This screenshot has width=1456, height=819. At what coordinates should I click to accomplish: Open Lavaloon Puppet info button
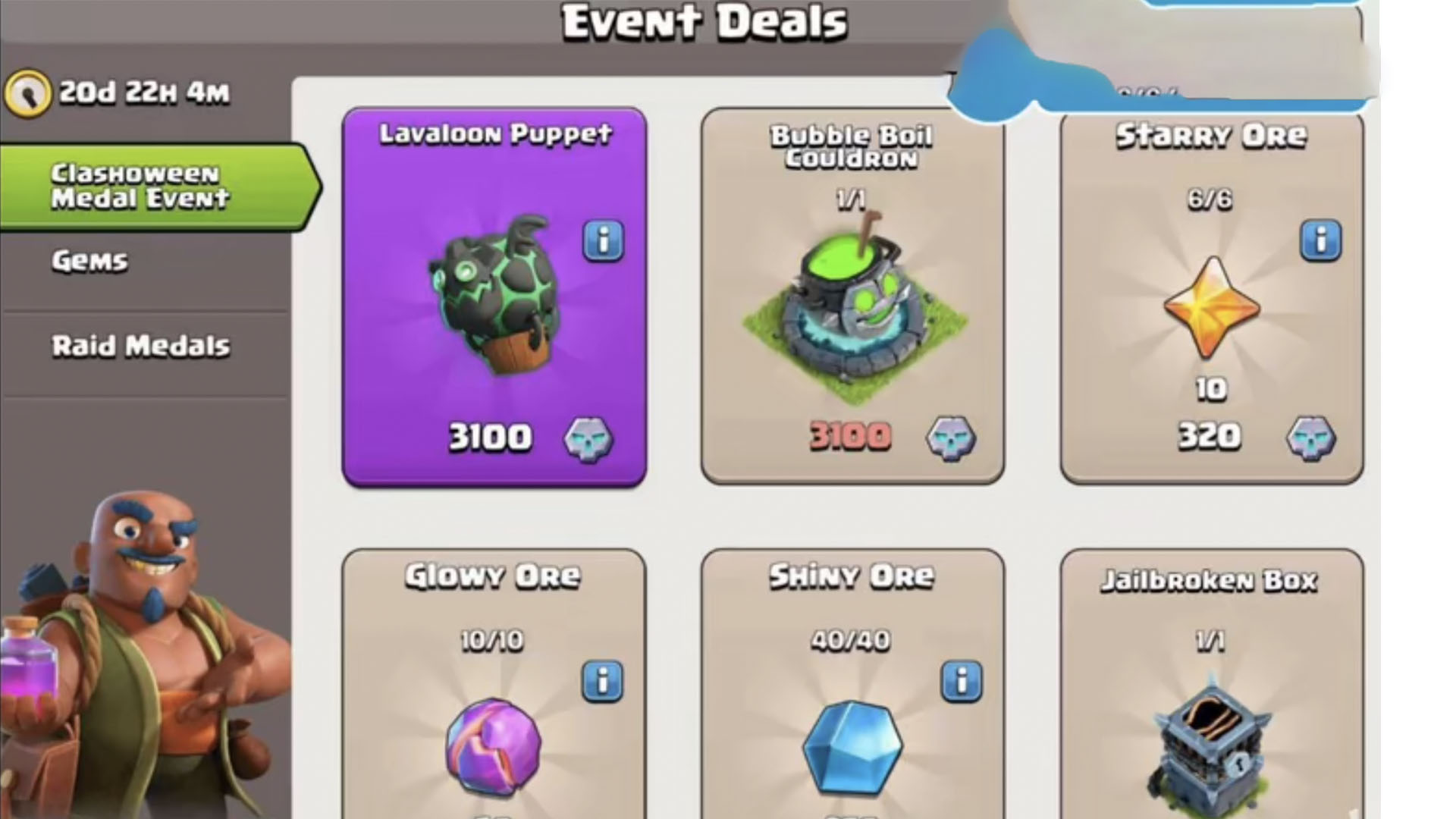coord(604,241)
